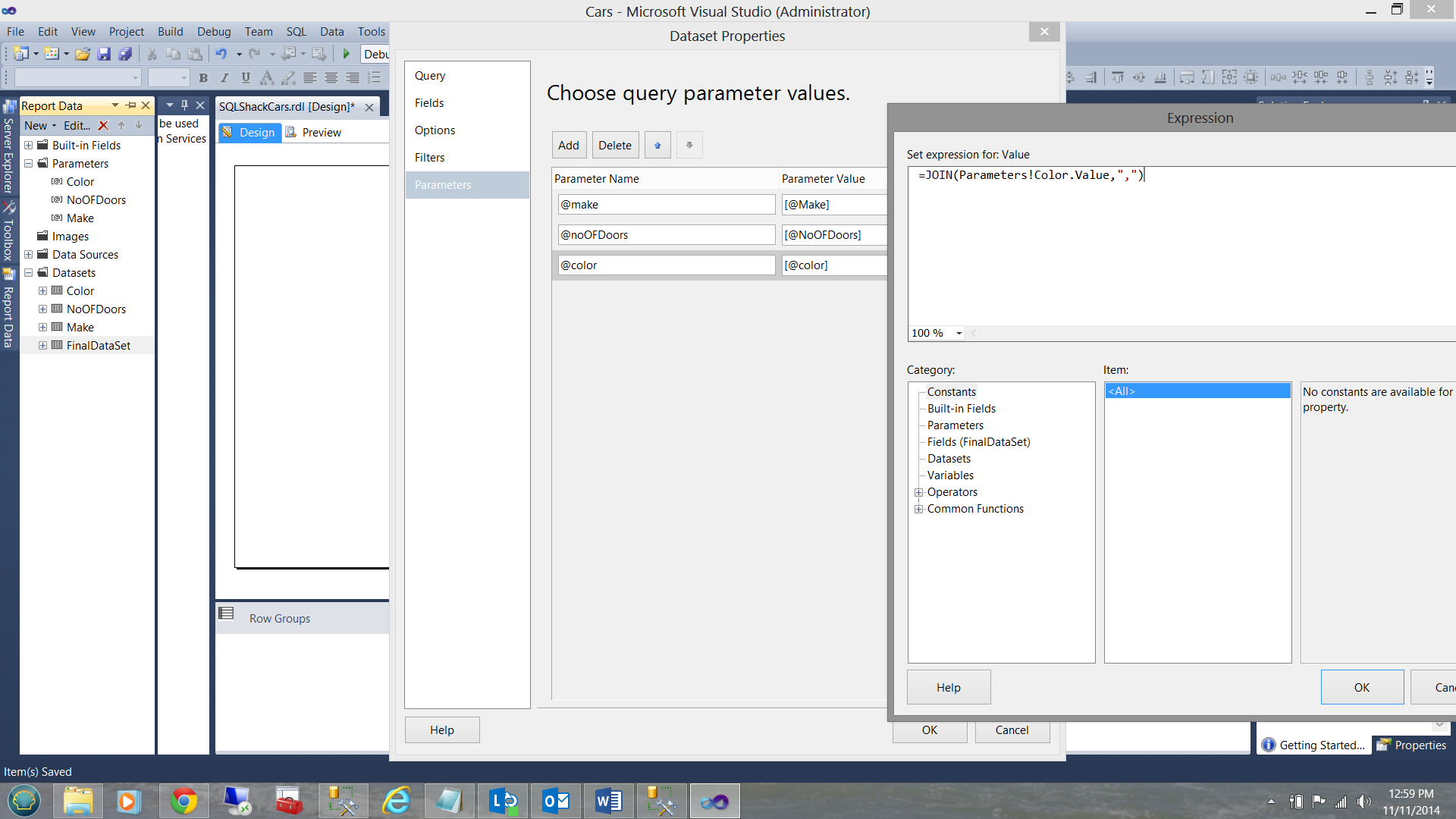
Task: Pin the Report Data panel
Action: (131, 105)
